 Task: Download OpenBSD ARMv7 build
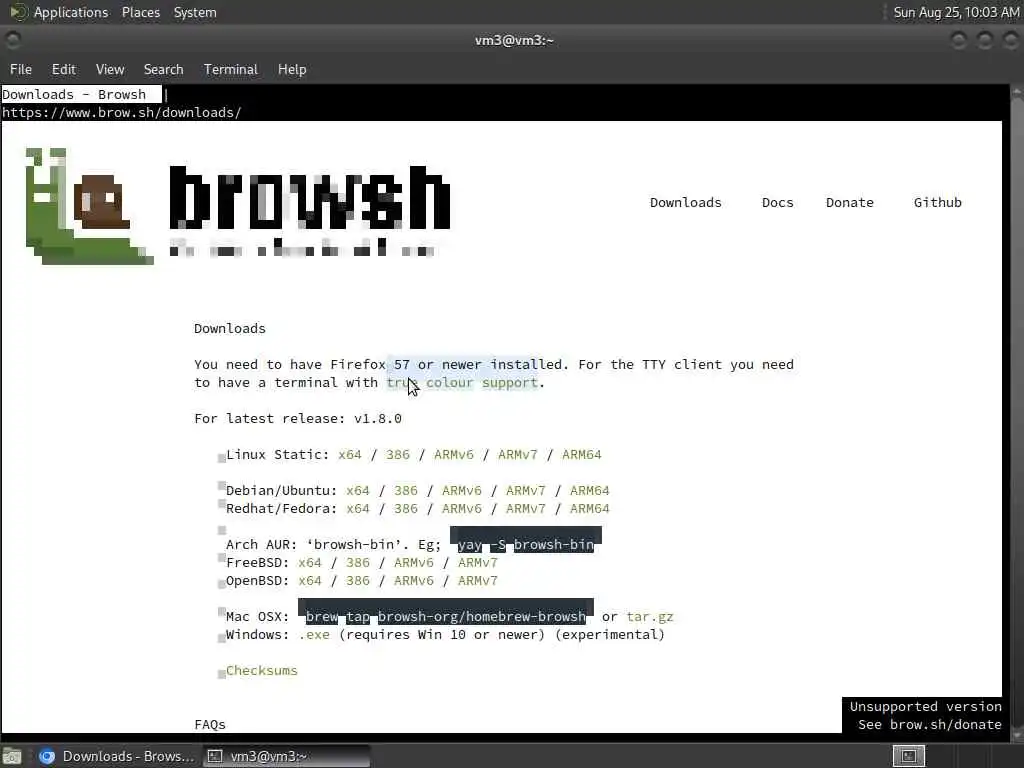click(x=478, y=581)
